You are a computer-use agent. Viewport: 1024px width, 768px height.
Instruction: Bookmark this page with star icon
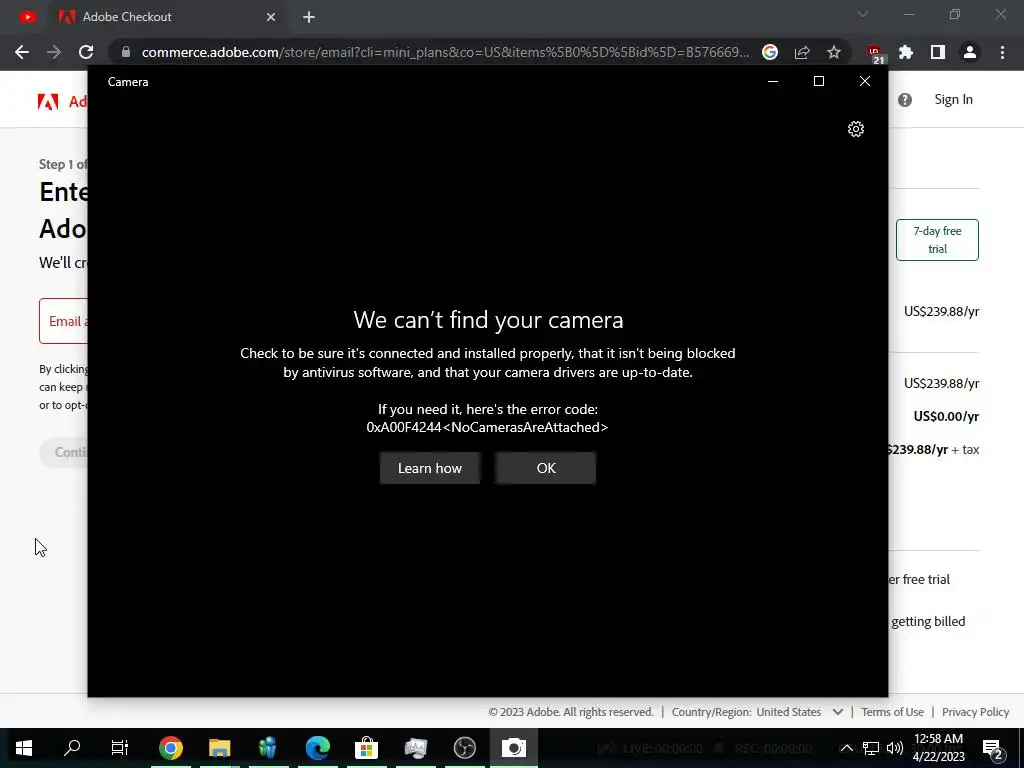point(834,52)
